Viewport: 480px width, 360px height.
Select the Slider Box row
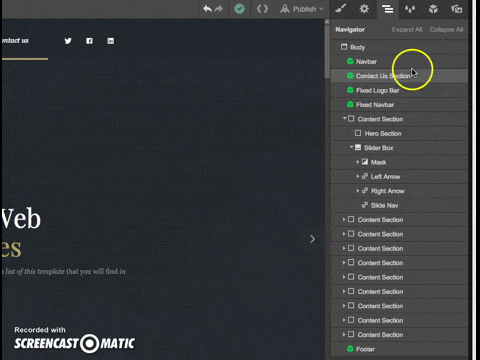click(399, 148)
